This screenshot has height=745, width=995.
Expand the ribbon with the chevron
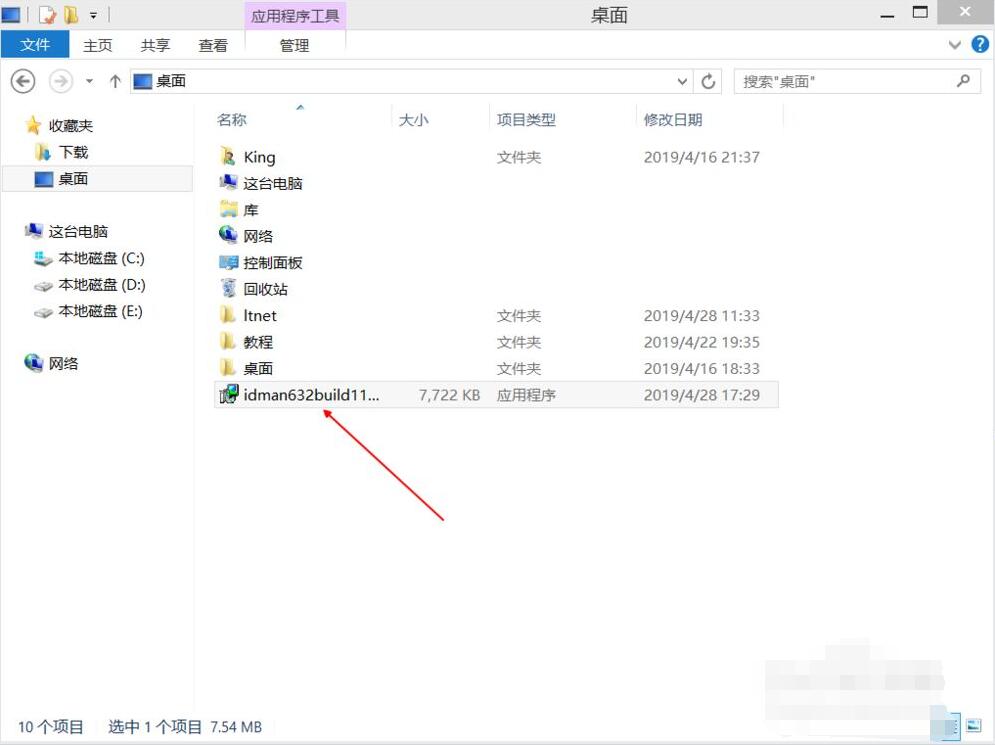[x=954, y=44]
